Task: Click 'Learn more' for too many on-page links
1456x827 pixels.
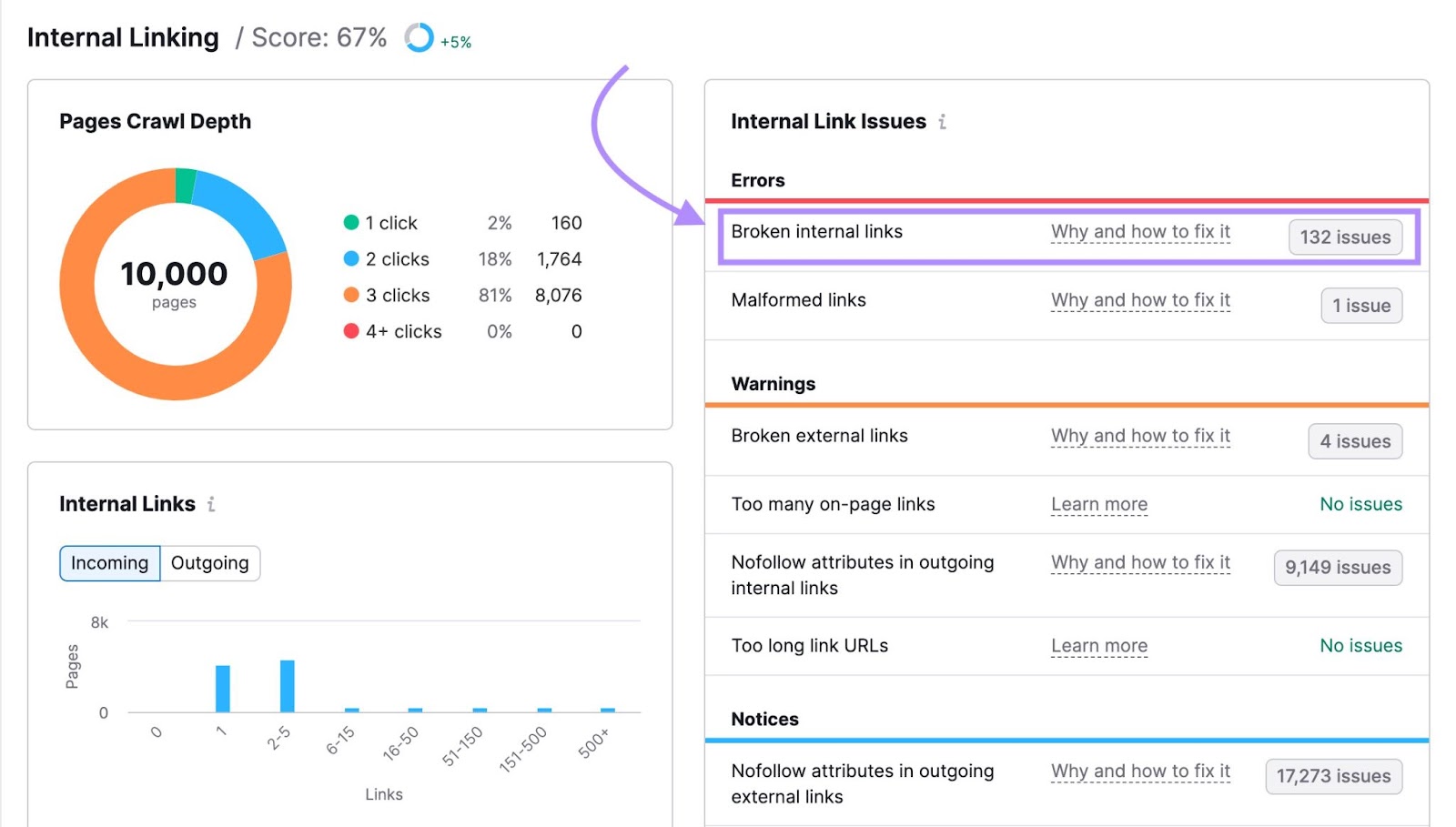Action: click(1099, 504)
